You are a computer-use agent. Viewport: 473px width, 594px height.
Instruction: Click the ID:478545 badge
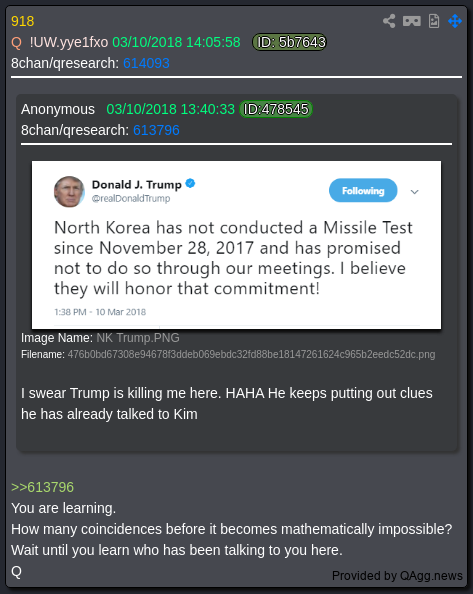[276, 109]
